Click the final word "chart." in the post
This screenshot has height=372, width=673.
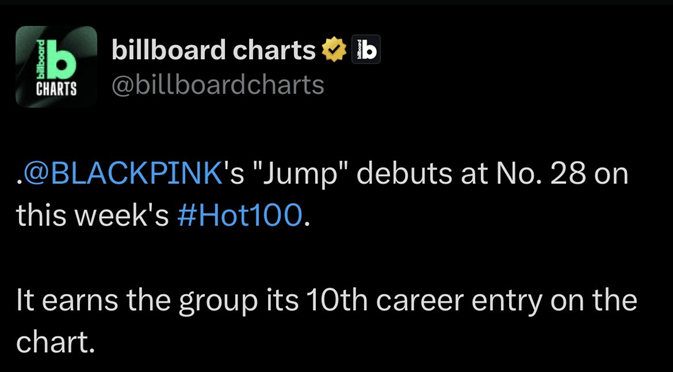(55, 341)
